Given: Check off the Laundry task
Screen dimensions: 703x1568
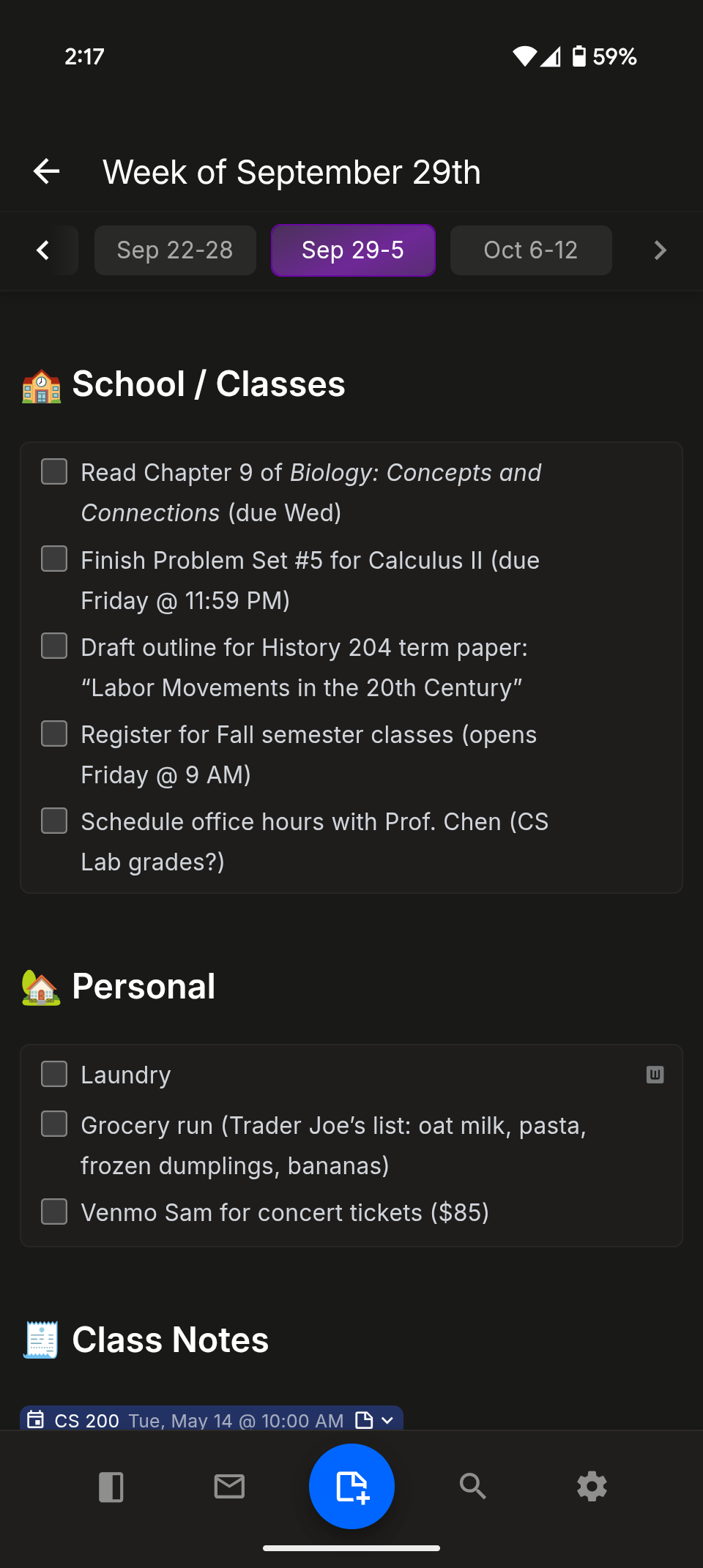Looking at the screenshot, I should (53, 1074).
